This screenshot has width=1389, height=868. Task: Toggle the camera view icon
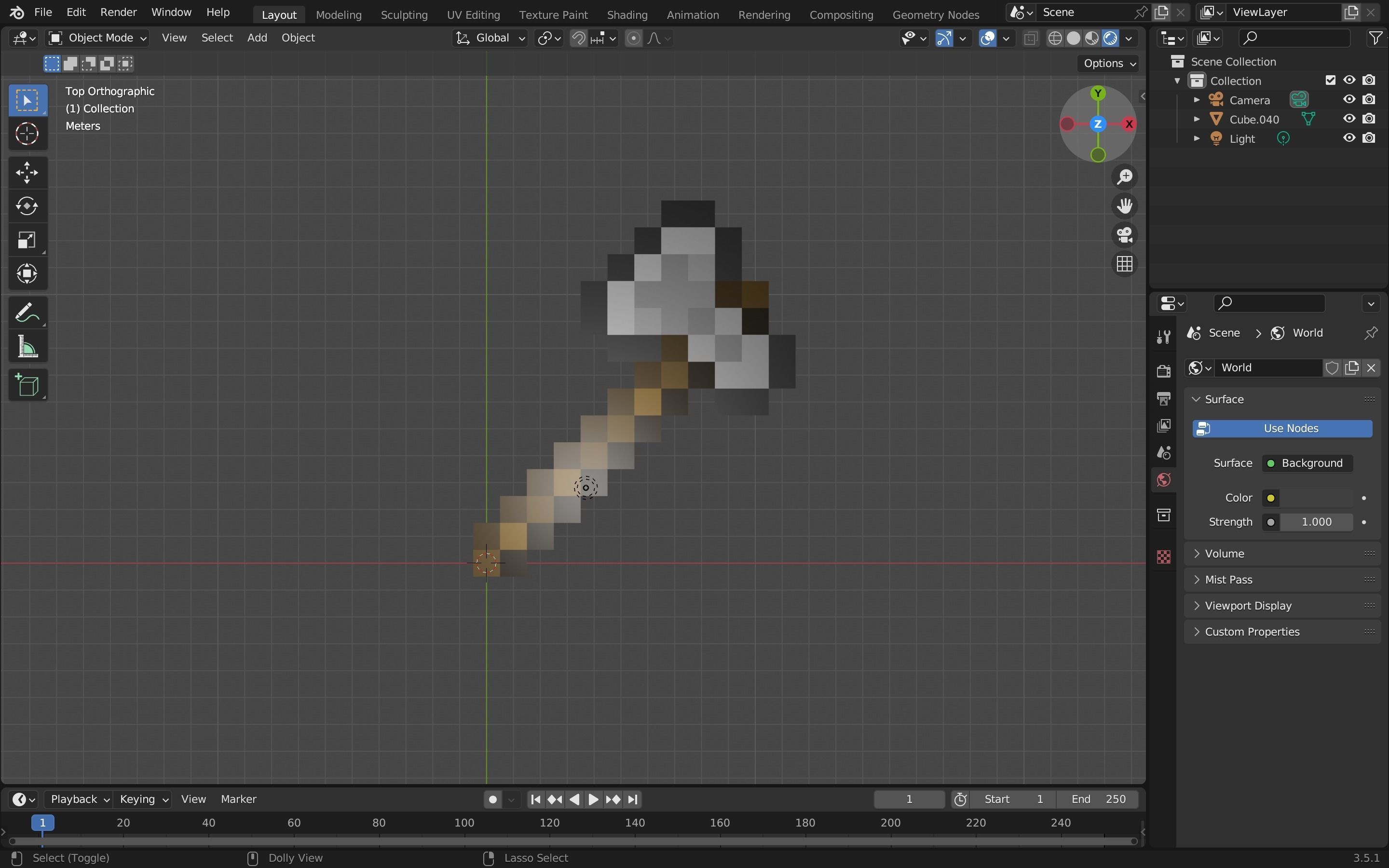pos(1124,235)
